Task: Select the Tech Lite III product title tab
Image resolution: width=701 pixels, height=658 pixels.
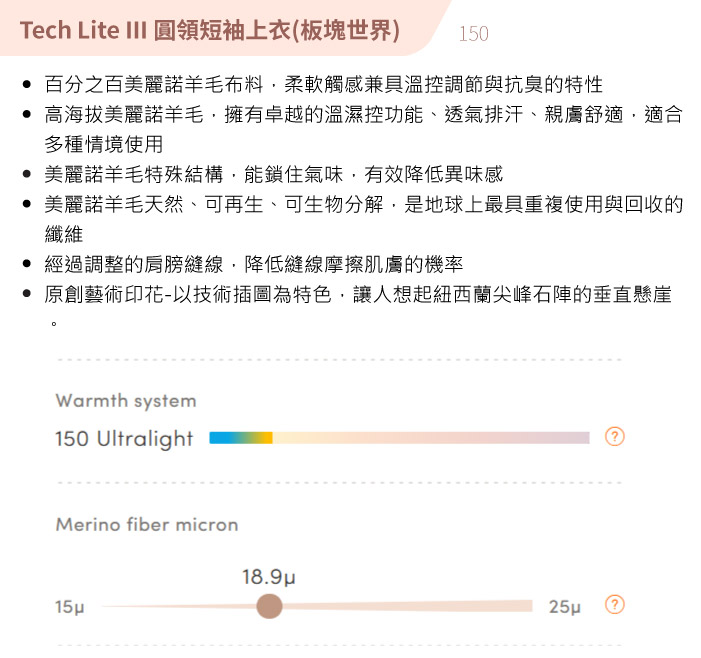Action: [x=210, y=30]
